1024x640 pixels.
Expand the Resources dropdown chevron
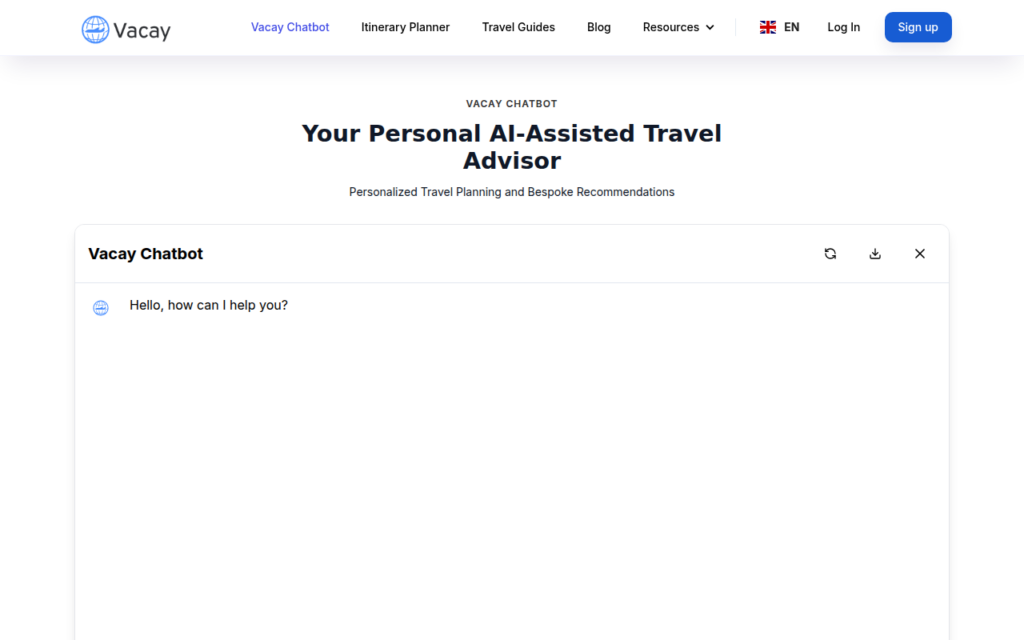click(x=710, y=27)
